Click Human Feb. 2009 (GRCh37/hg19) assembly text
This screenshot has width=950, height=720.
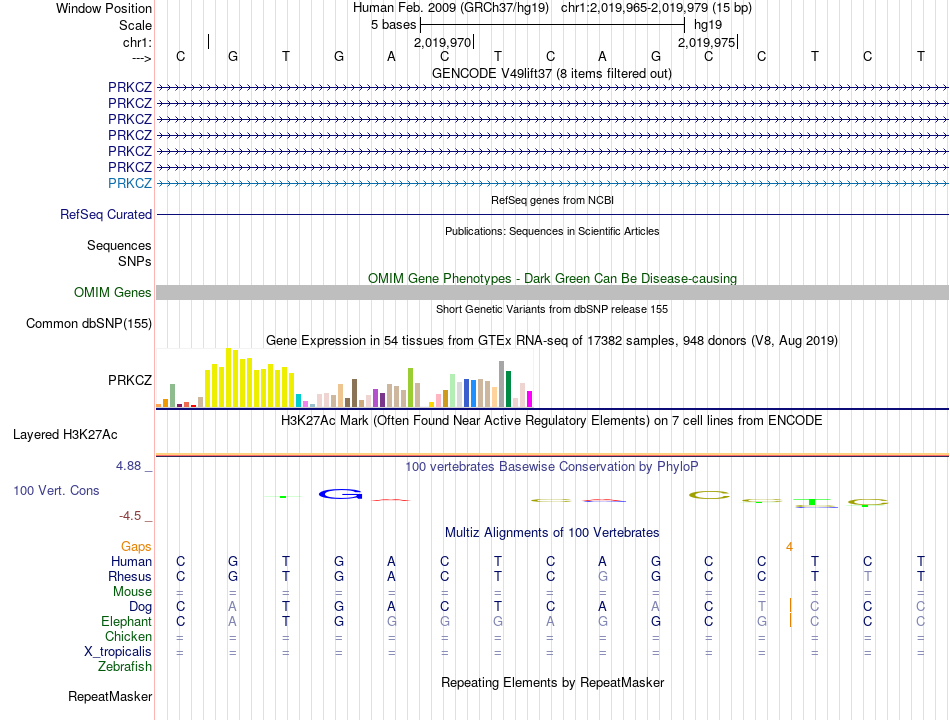[x=451, y=8]
